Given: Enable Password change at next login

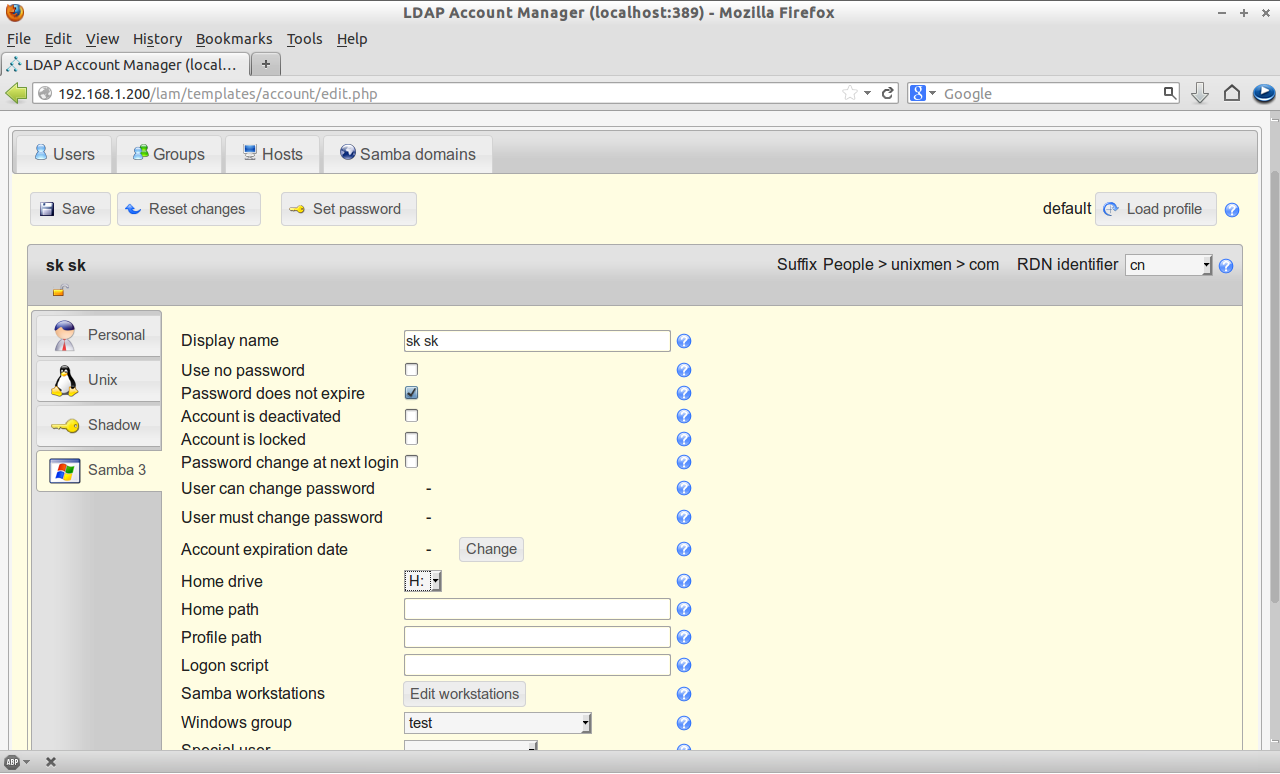Looking at the screenshot, I should [411, 462].
